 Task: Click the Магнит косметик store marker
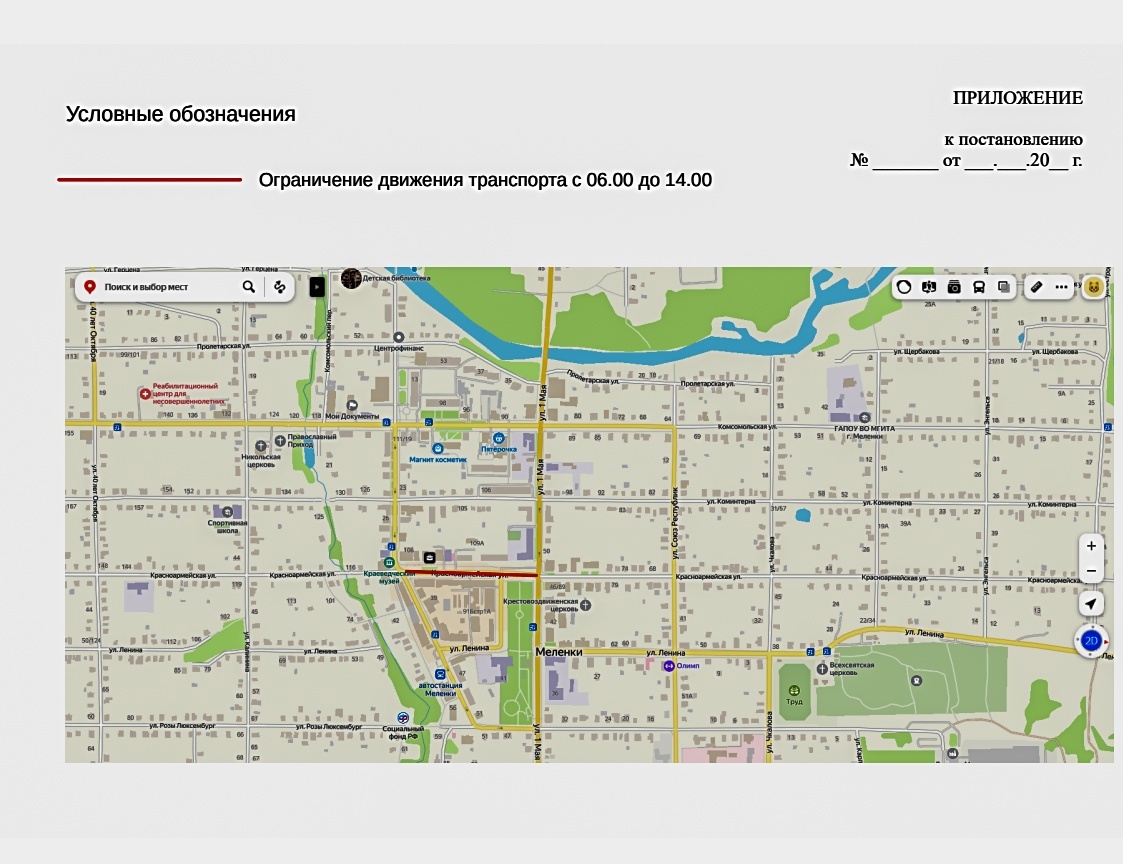(x=438, y=449)
